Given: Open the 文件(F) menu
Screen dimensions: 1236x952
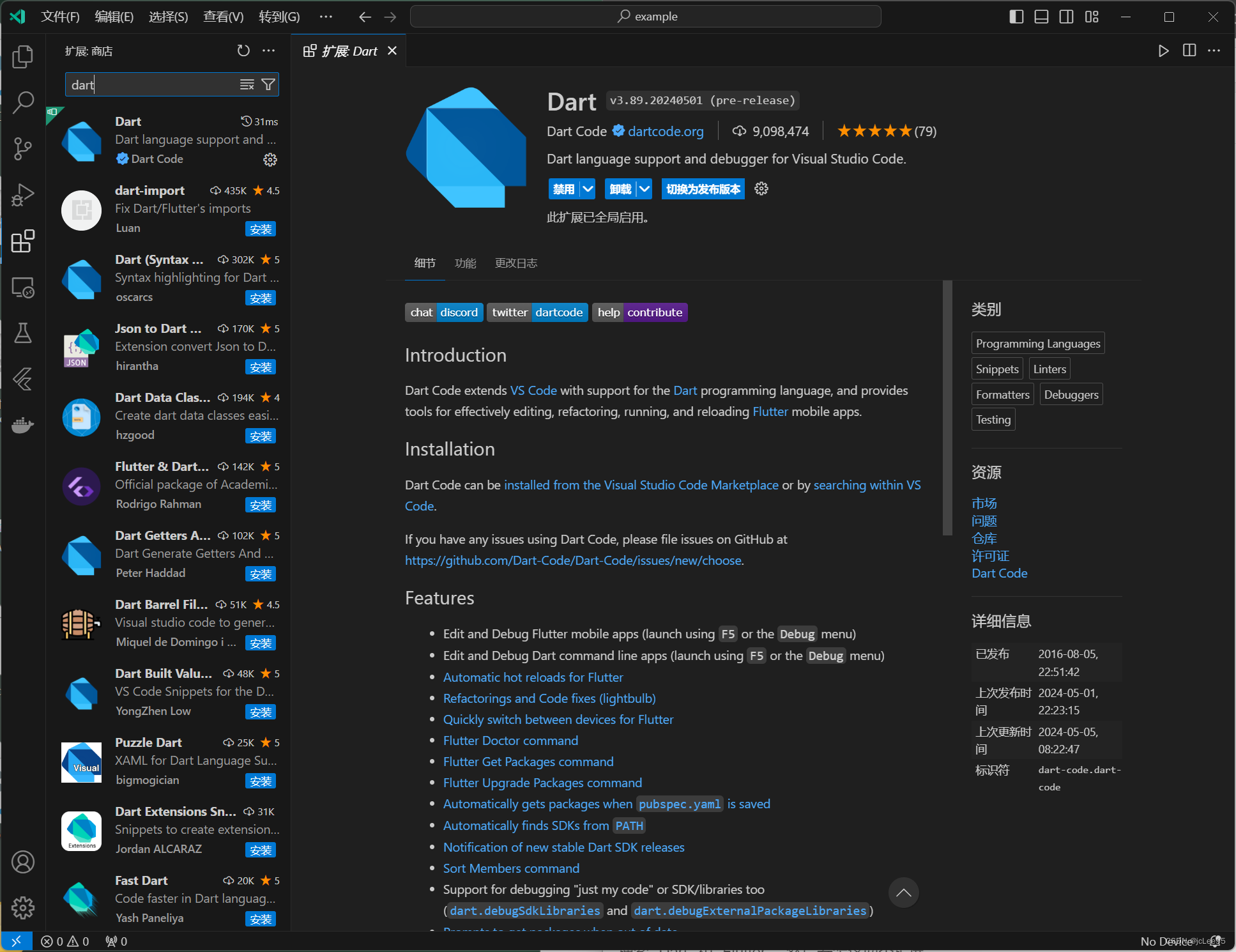Looking at the screenshot, I should click(x=60, y=17).
